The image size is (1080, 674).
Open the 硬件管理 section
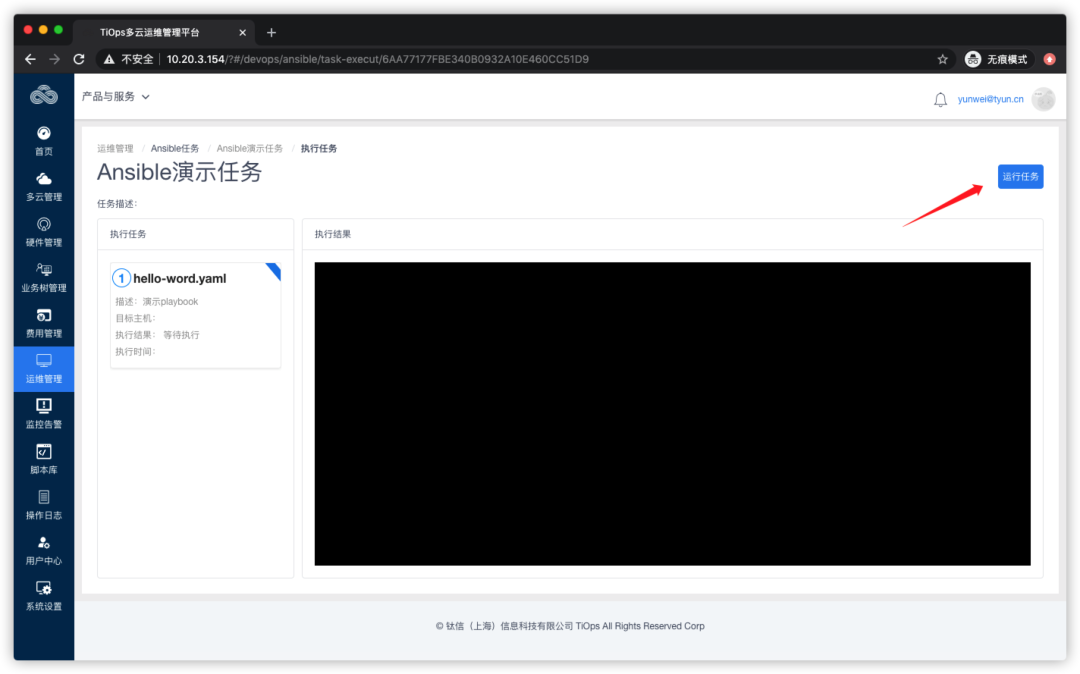43,231
